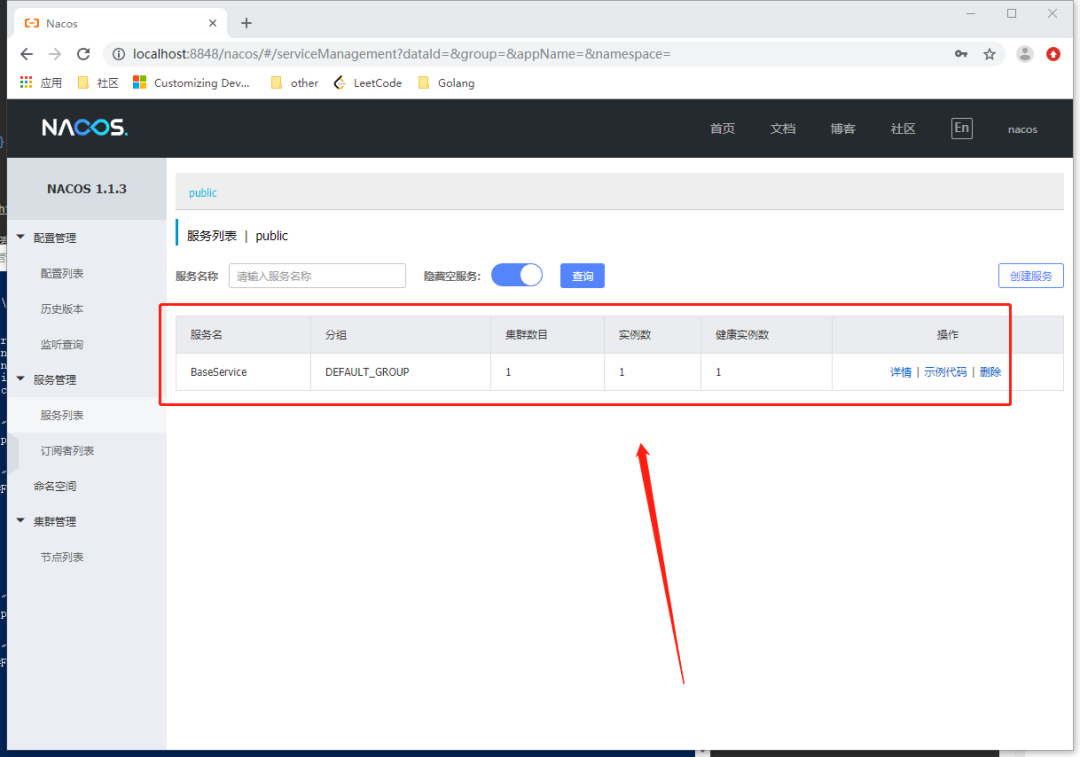
Task: Toggle the 隐藏空服务 switch
Action: (x=517, y=276)
